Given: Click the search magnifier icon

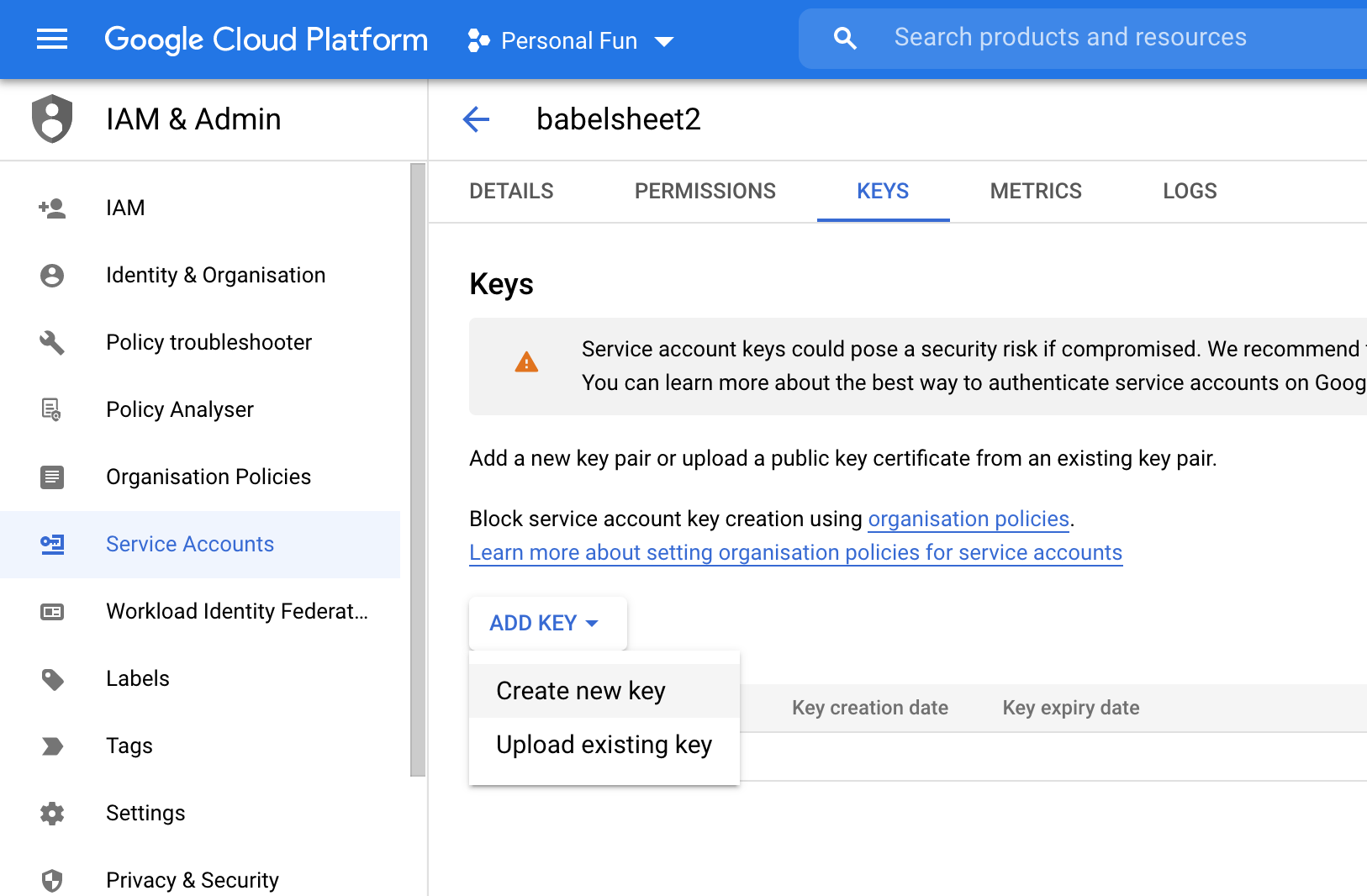Looking at the screenshot, I should click(x=844, y=39).
